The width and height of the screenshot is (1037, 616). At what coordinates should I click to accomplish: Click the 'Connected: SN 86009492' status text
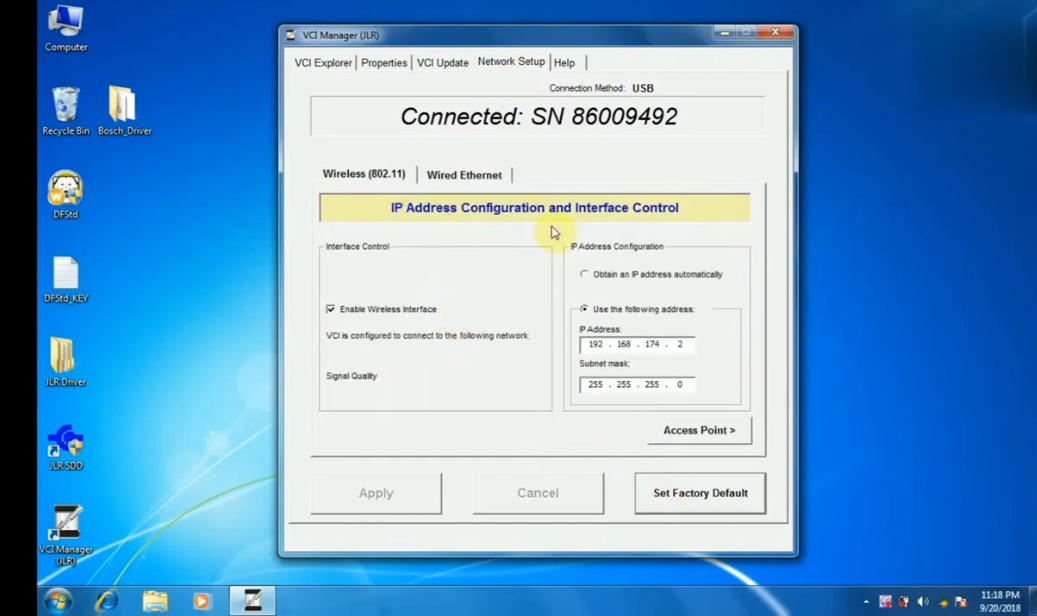pyautogui.click(x=538, y=116)
